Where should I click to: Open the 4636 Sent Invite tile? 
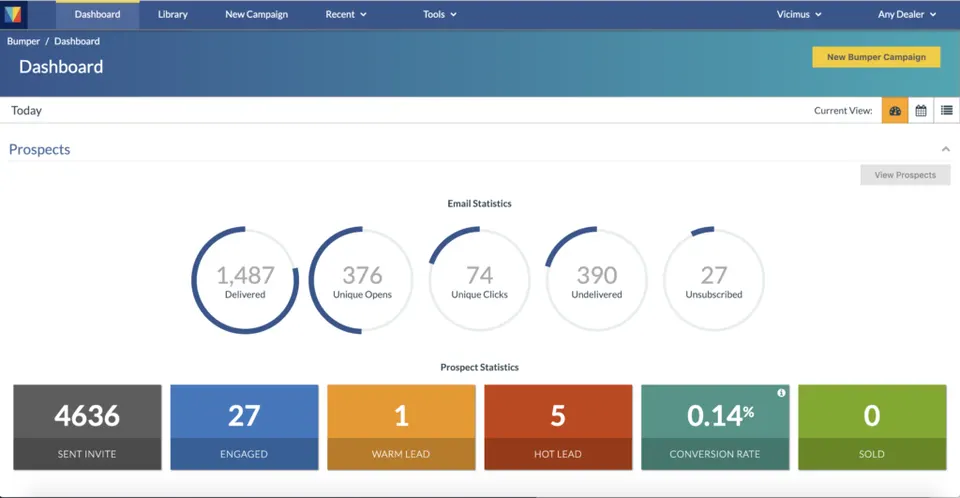coord(88,428)
